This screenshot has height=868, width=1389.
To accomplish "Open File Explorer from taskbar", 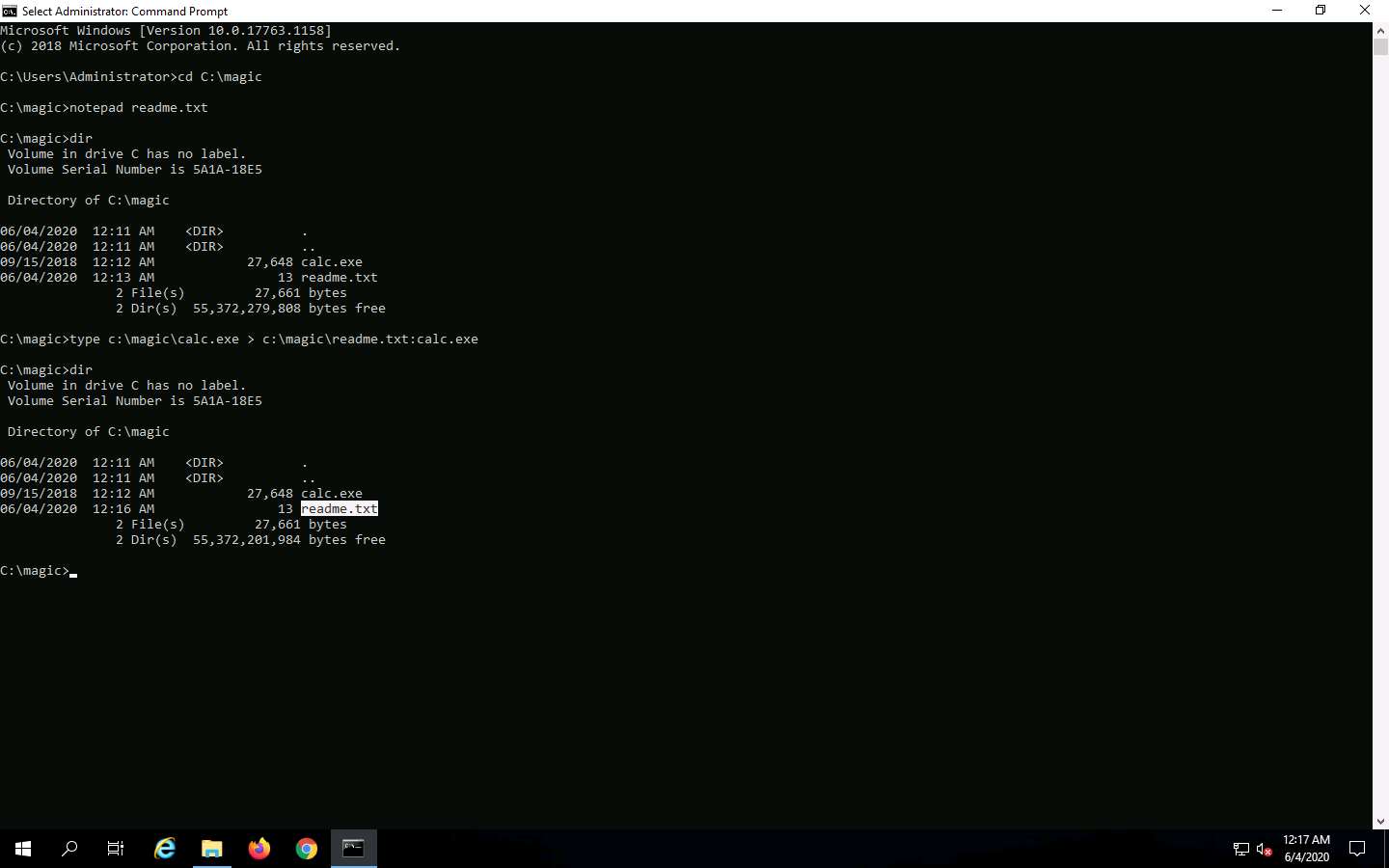I will 212,849.
